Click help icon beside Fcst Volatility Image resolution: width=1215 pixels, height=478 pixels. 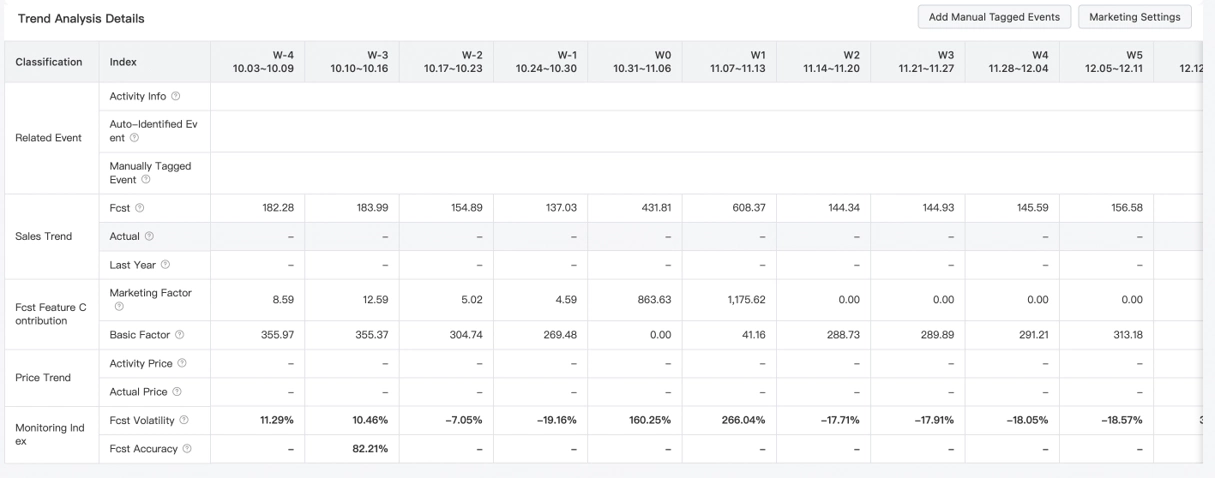tap(184, 420)
